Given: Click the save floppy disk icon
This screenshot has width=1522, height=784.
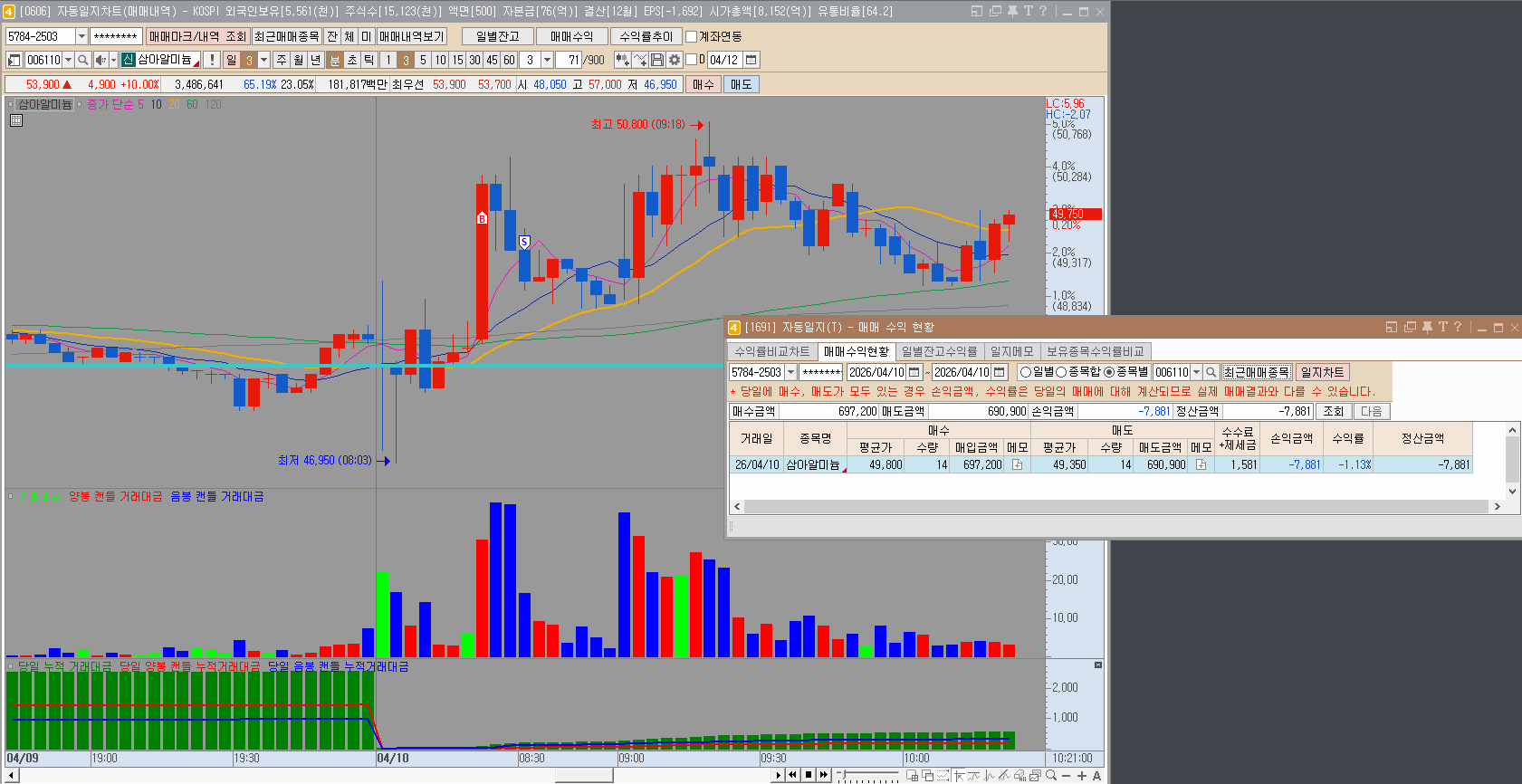Looking at the screenshot, I should click(658, 60).
